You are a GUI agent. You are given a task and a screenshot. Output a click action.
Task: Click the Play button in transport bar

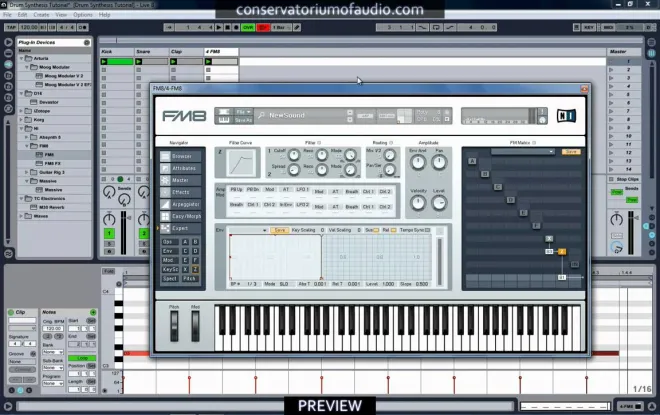[218, 27]
